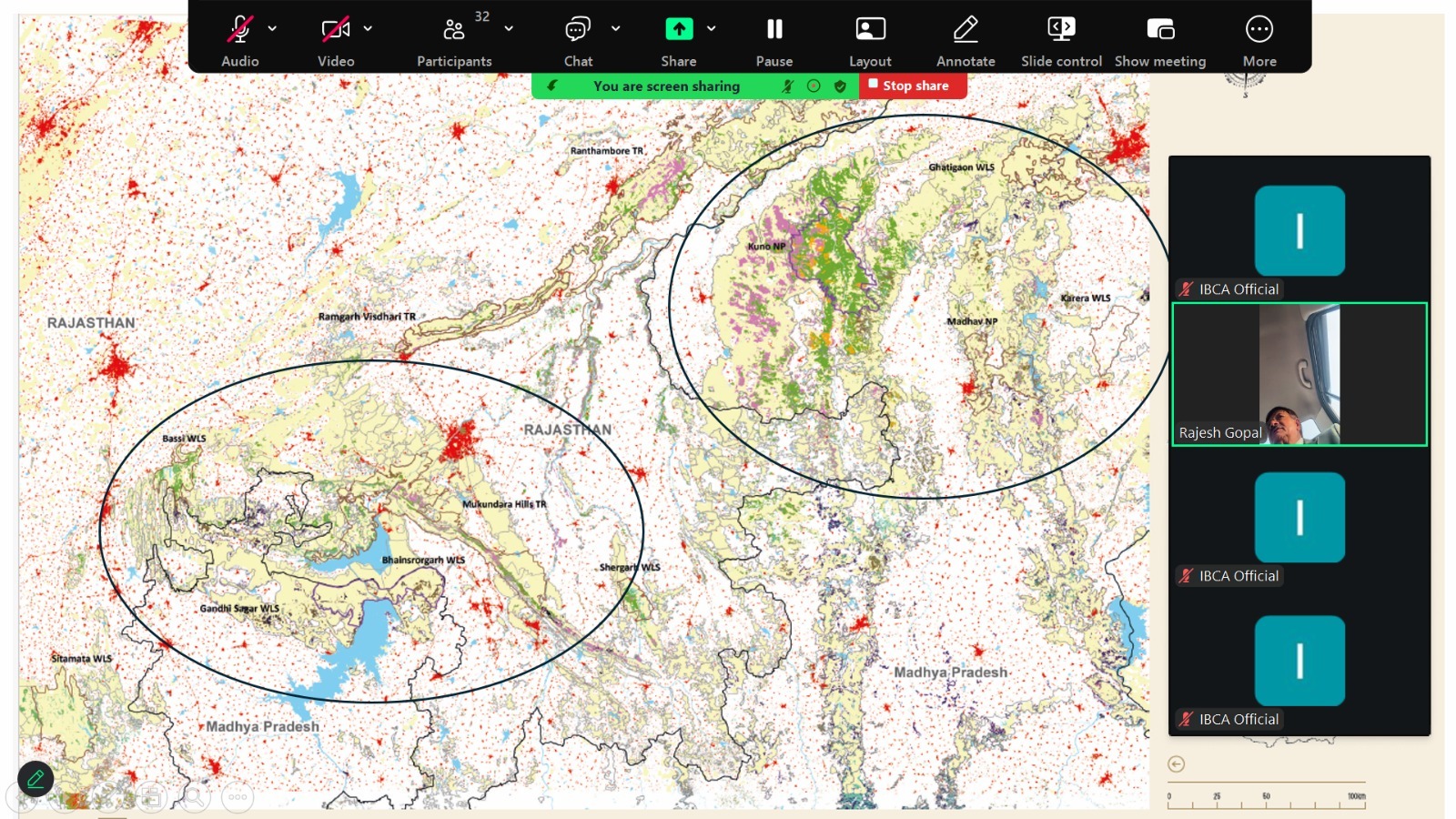
Task: Unmute the microphone via Audio icon
Action: point(240,30)
